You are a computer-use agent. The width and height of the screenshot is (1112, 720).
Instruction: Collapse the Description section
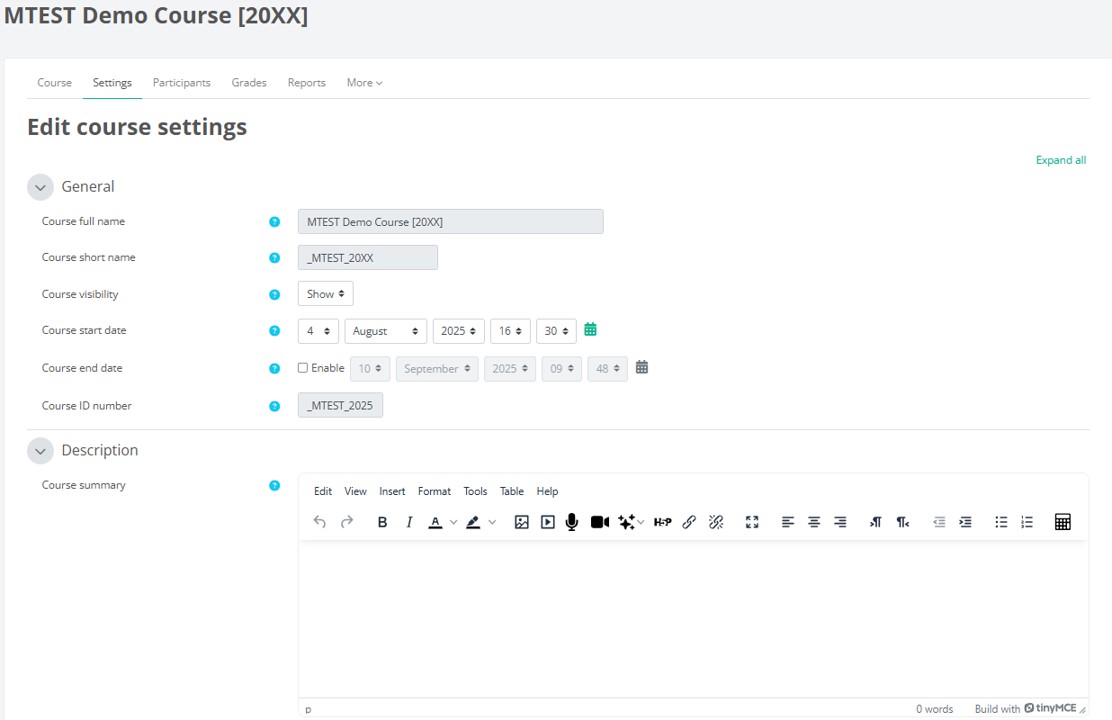40,451
